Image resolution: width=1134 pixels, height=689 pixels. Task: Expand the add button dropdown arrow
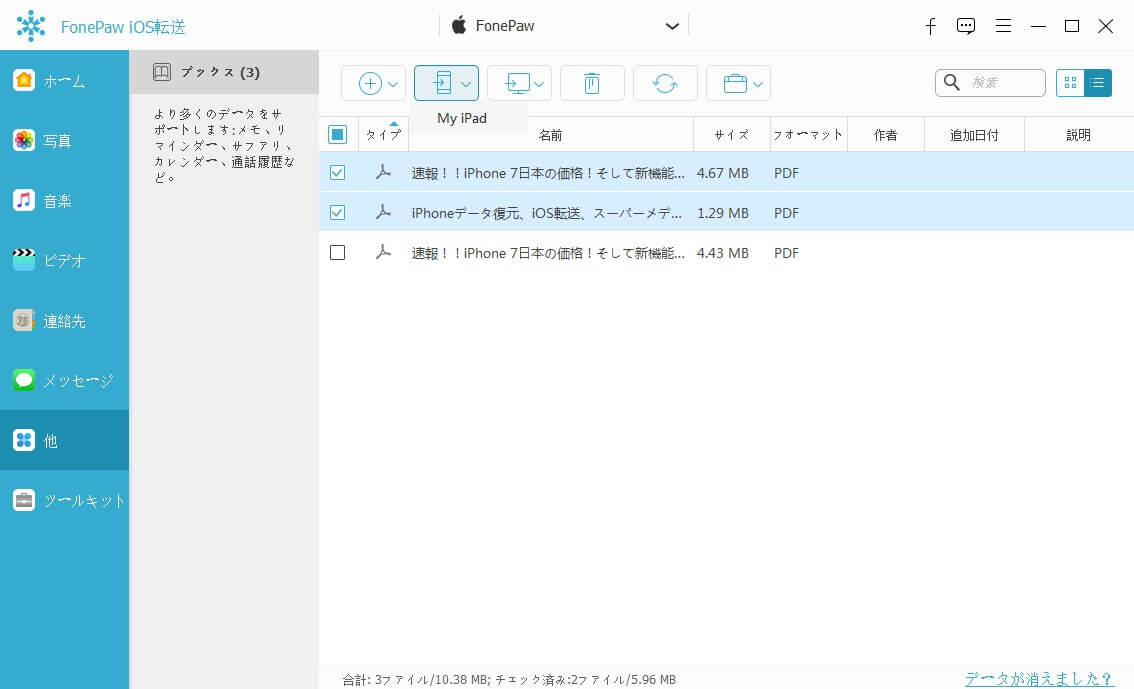point(393,84)
